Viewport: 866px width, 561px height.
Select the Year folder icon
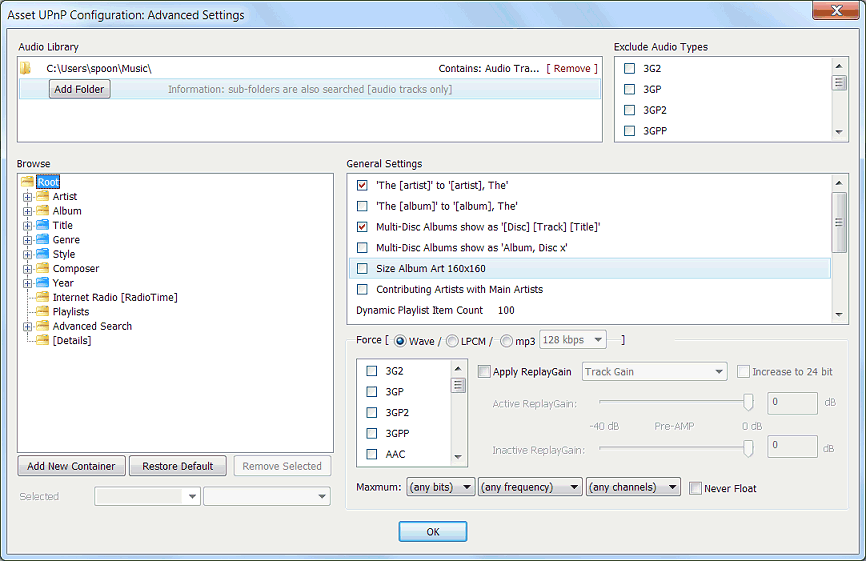43,283
